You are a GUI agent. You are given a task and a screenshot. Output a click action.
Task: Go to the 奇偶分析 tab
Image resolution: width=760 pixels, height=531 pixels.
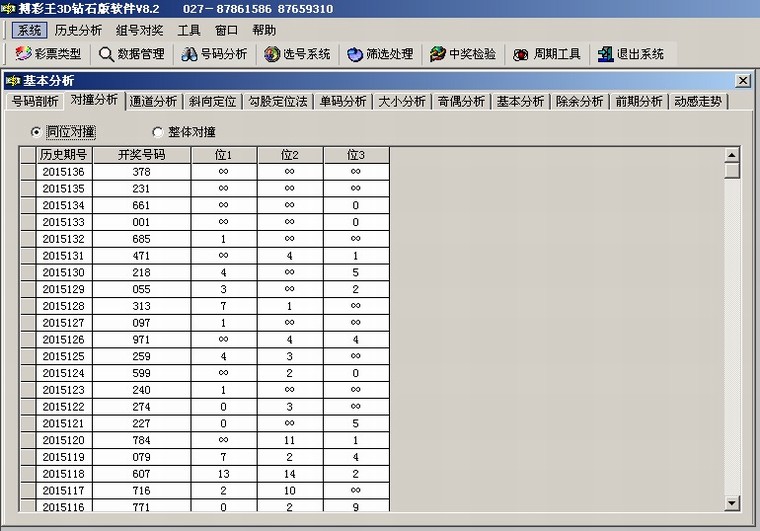click(460, 101)
